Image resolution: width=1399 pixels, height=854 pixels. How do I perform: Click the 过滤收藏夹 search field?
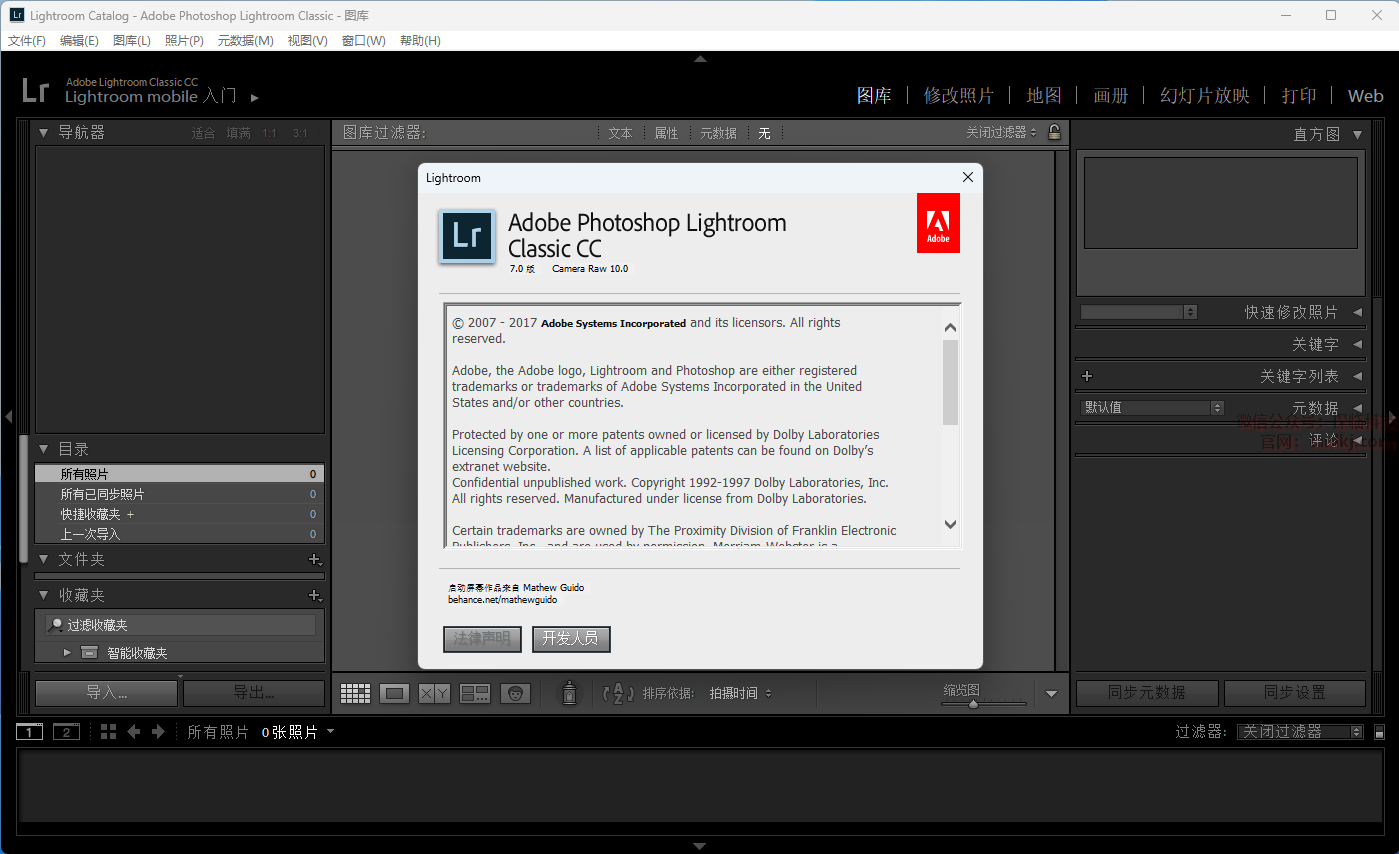(x=188, y=625)
